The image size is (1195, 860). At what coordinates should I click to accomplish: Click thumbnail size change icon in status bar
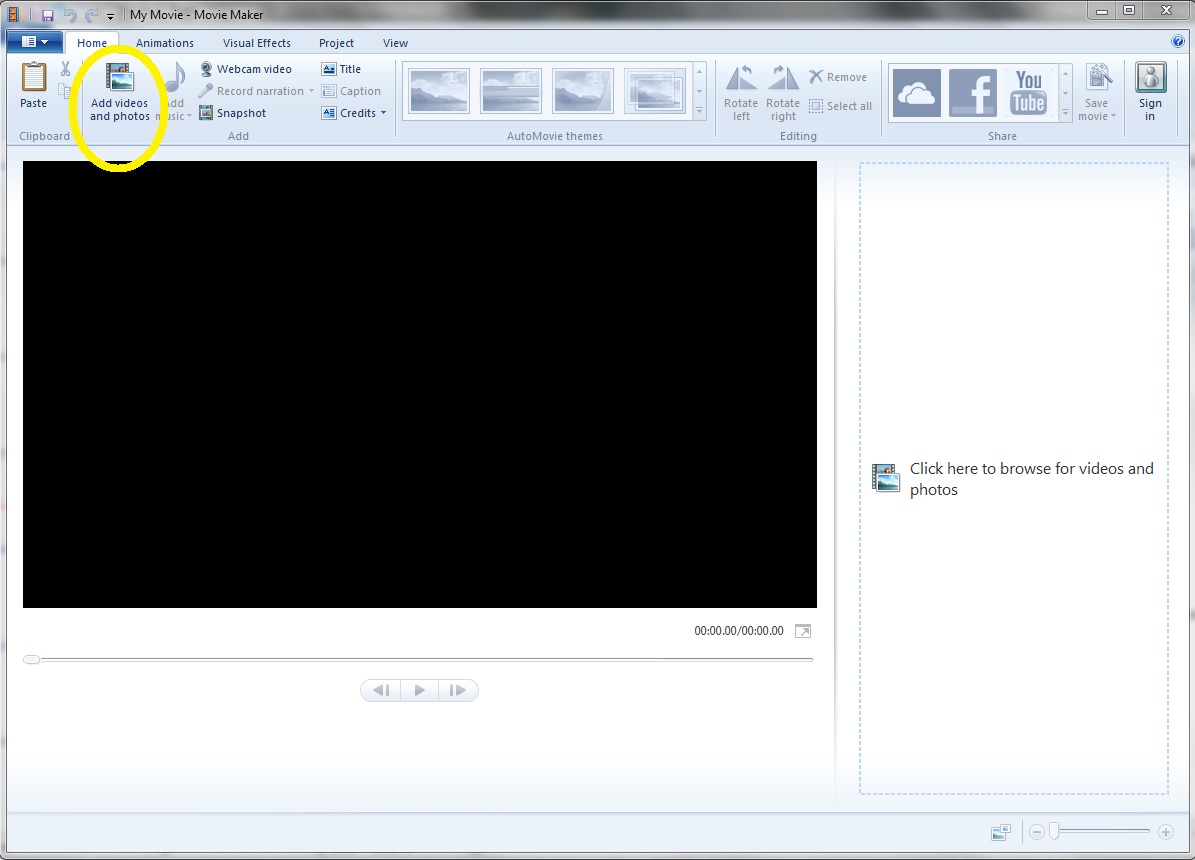pyautogui.click(x=1001, y=832)
